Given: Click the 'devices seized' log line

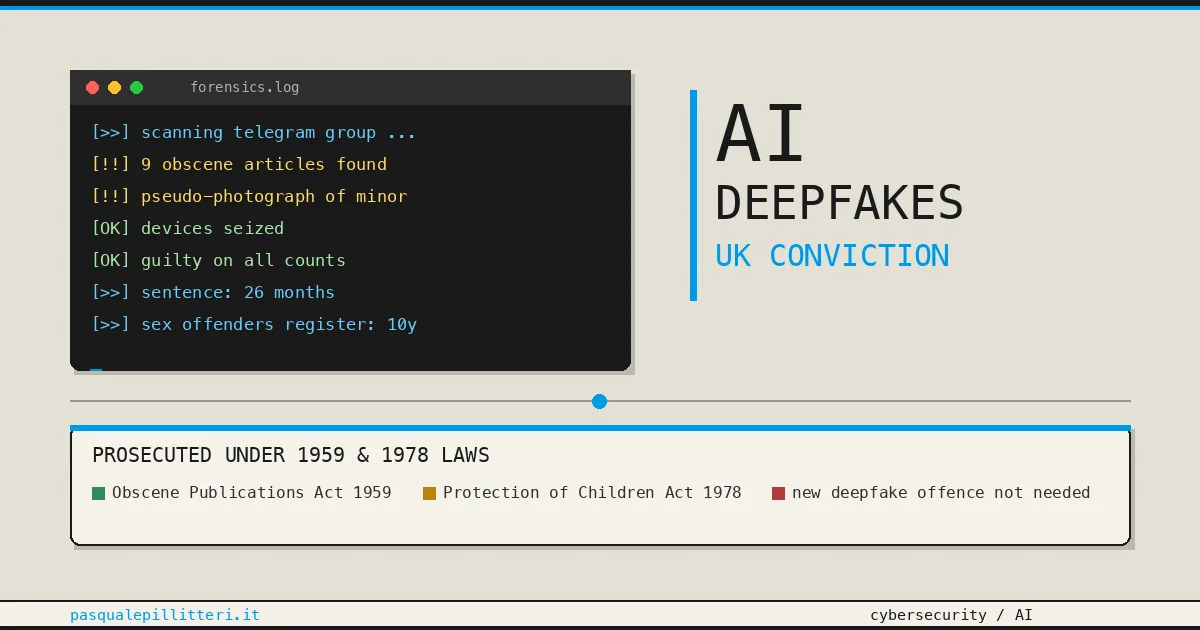Looking at the screenshot, I should [187, 228].
